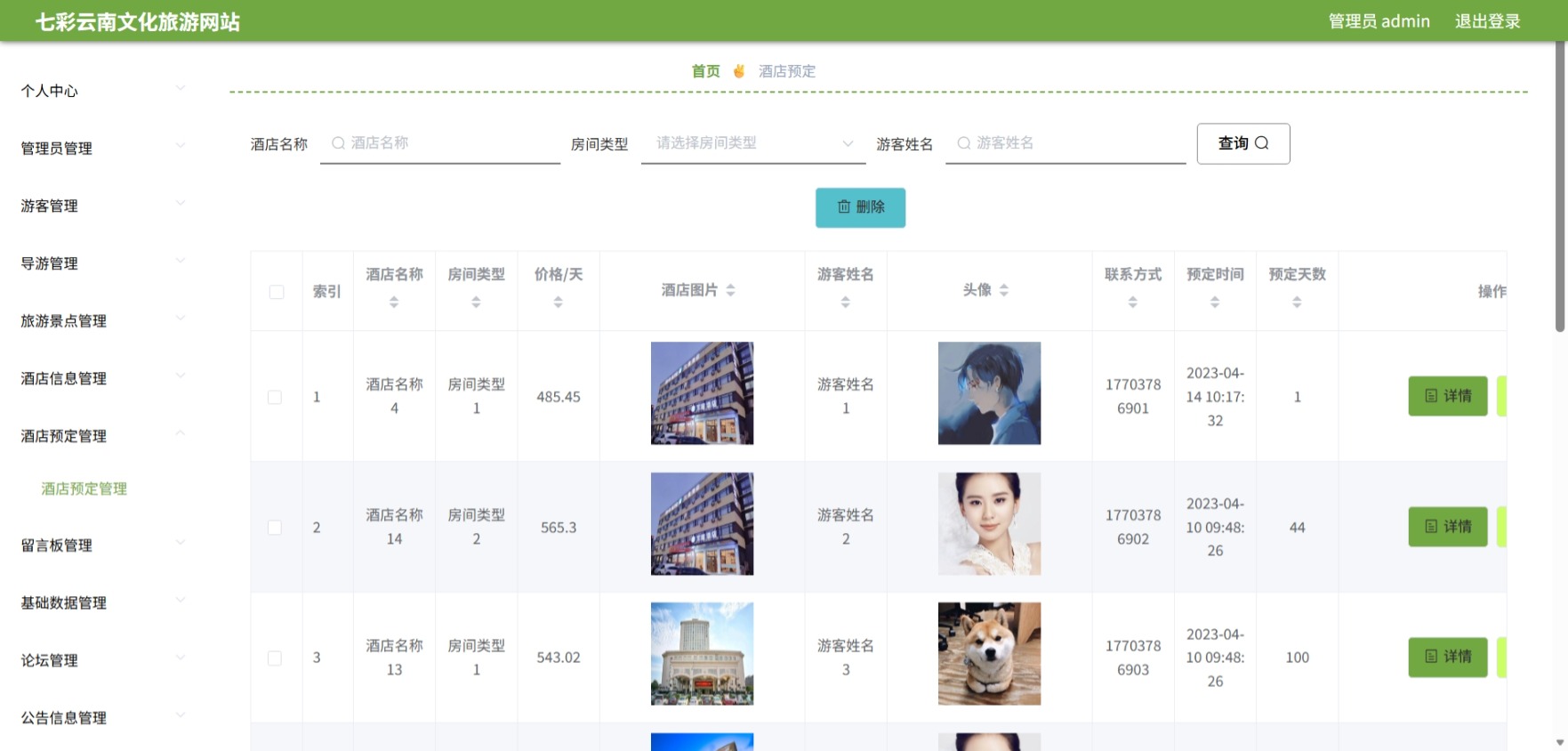1568x751 pixels.
Task: Expand 管理员管理 sidebar menu
Action: pyautogui.click(x=103, y=148)
